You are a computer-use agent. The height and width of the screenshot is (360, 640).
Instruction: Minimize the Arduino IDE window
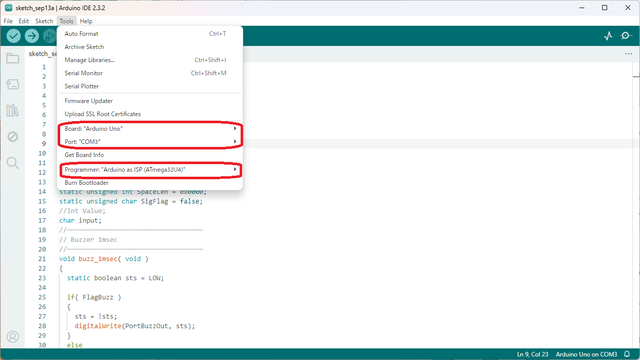tap(582, 8)
